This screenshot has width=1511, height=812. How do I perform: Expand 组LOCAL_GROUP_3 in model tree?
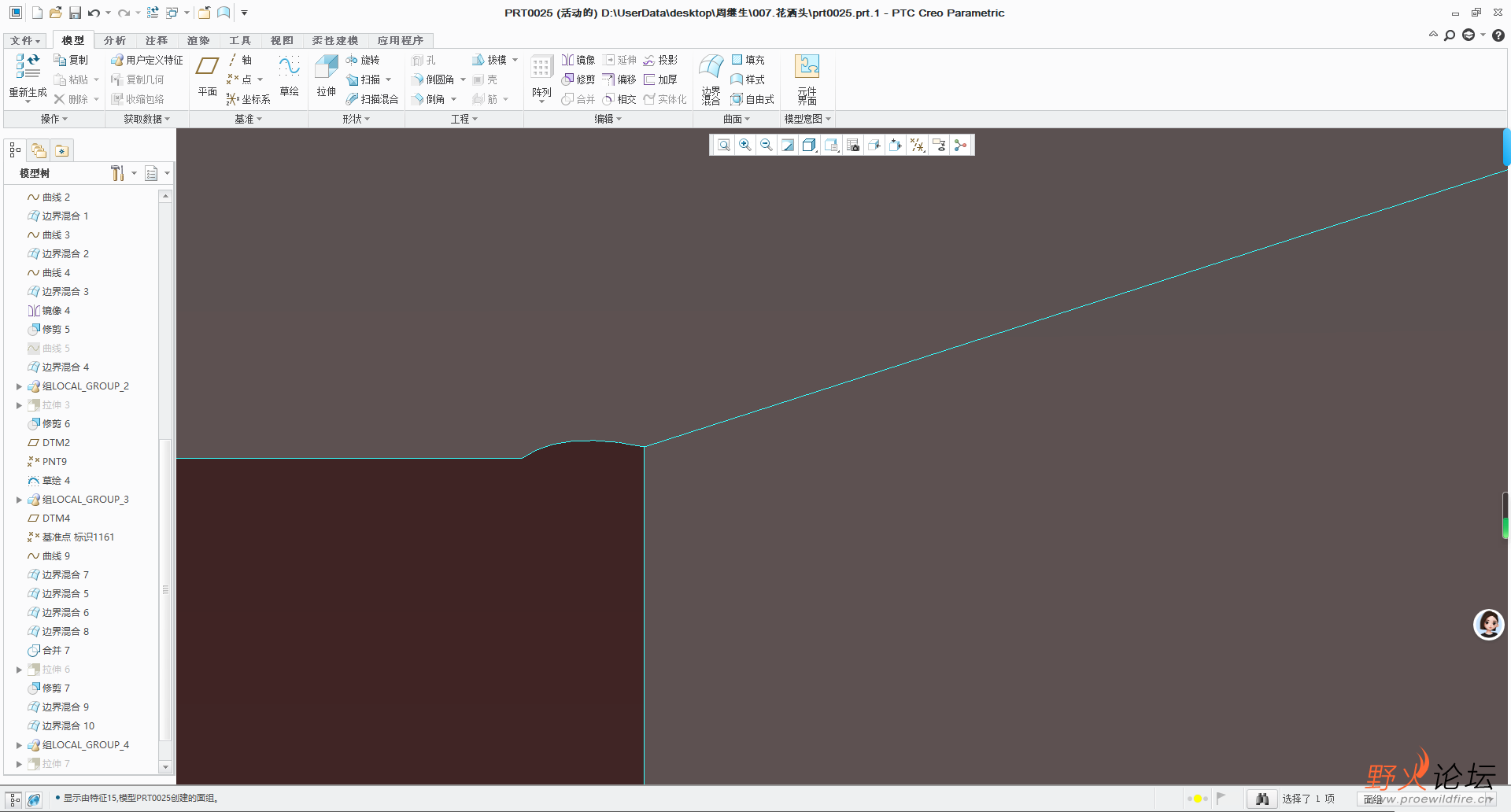point(19,500)
